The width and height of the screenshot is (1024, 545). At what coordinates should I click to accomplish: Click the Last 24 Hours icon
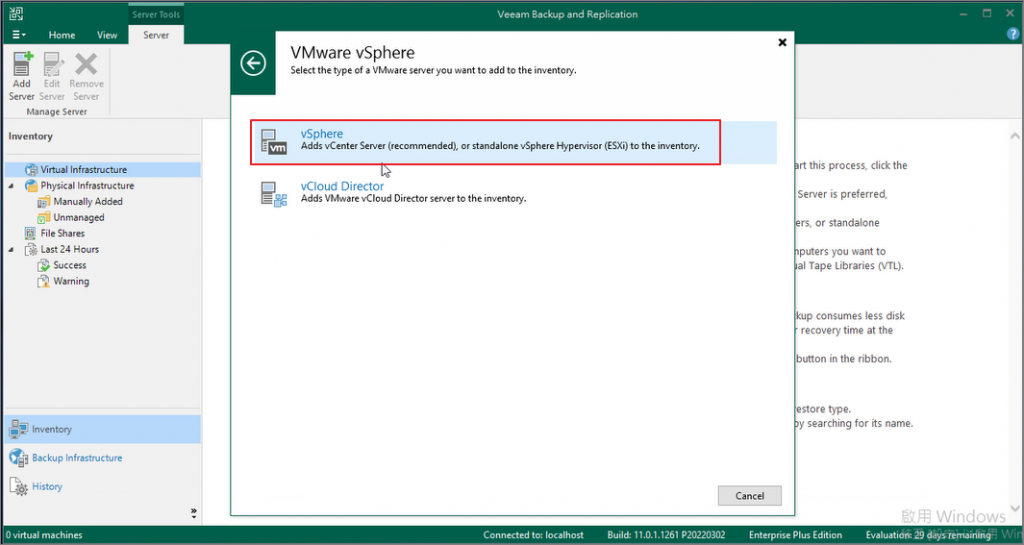[31, 249]
